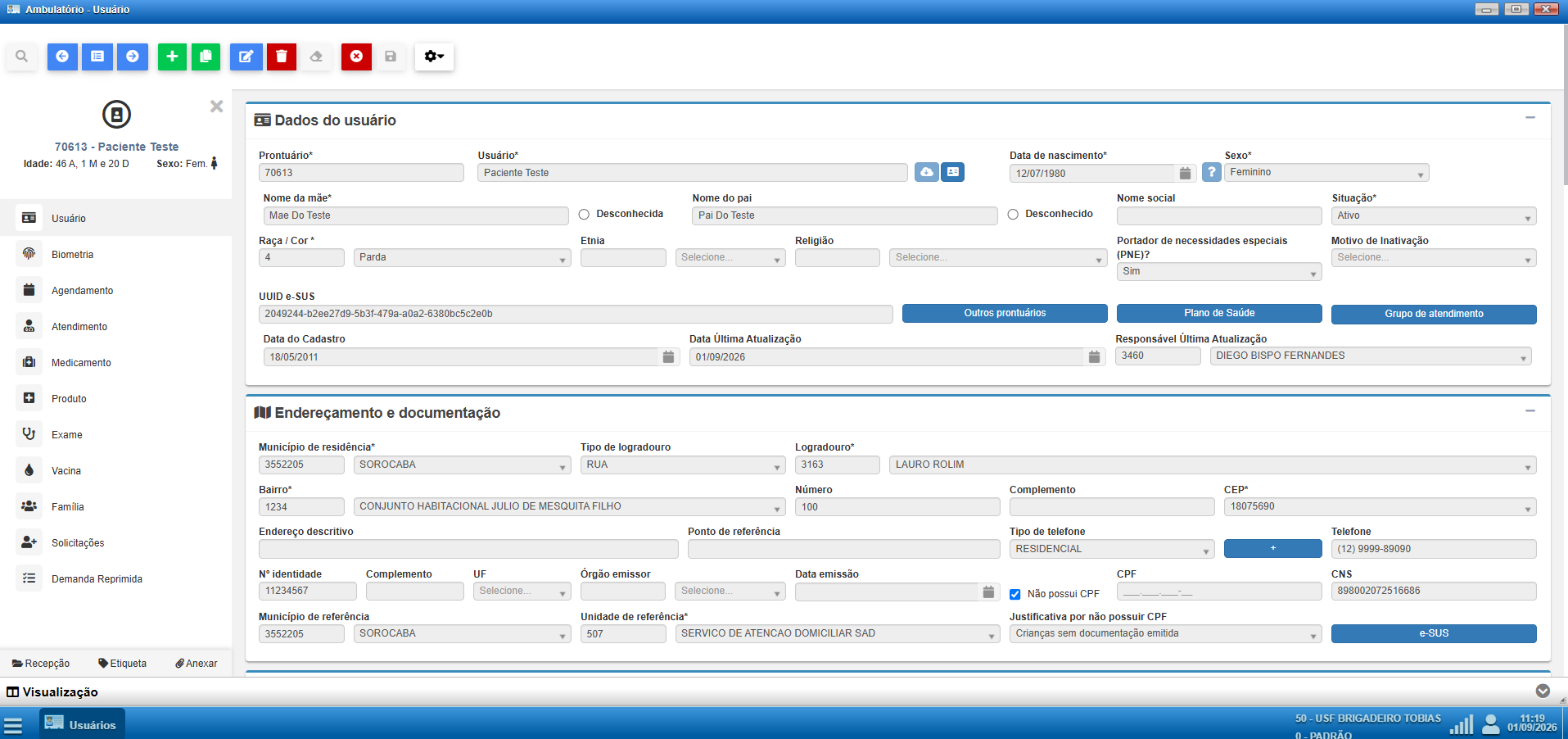This screenshot has height=739, width=1568.
Task: Click the eraser clear icon
Action: tap(316, 57)
